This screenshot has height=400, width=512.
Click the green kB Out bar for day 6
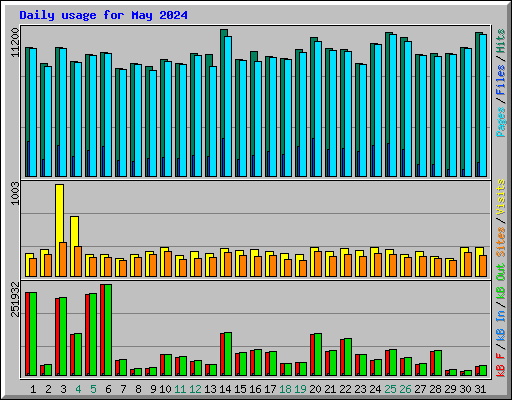click(108, 330)
